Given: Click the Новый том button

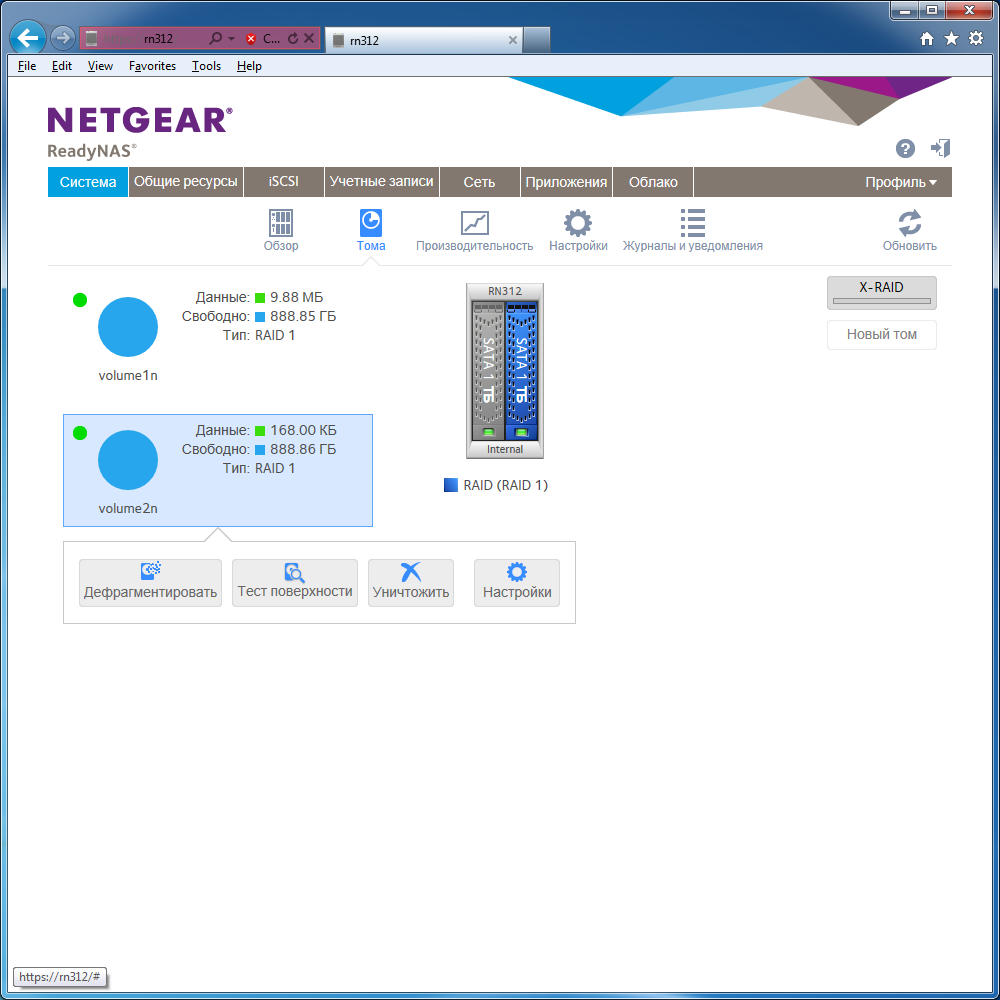Looking at the screenshot, I should coord(881,334).
